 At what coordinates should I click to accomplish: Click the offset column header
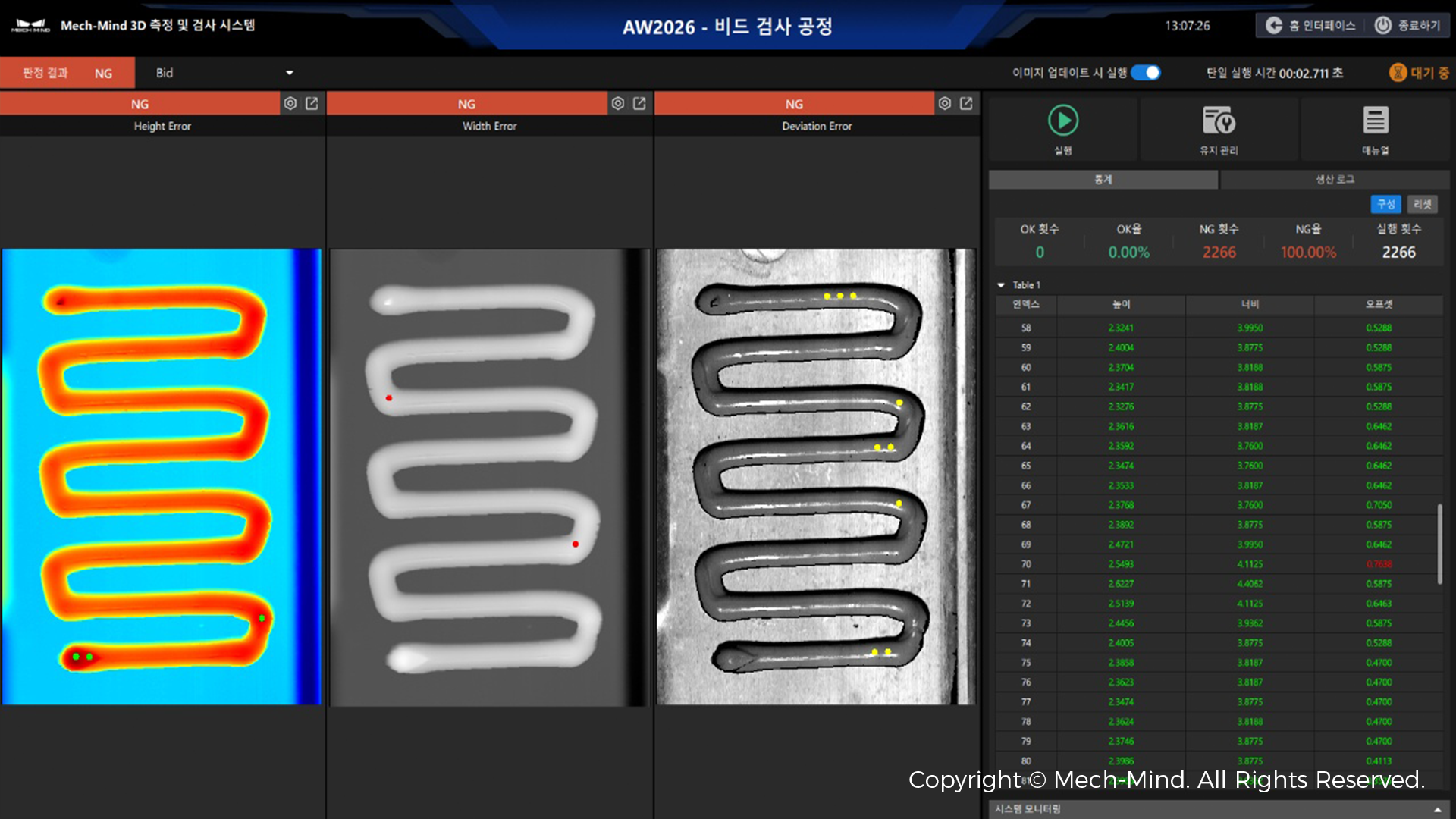[x=1379, y=304]
